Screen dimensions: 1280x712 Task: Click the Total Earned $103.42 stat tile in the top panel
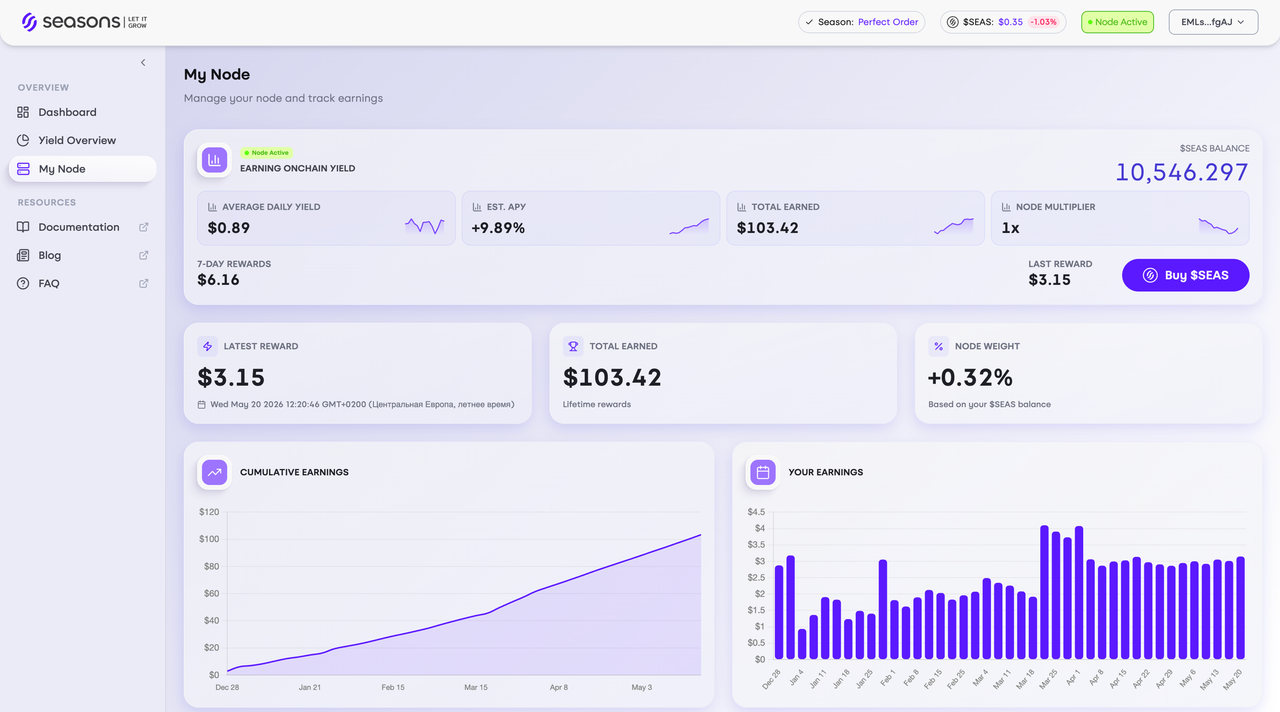pyautogui.click(x=855, y=218)
